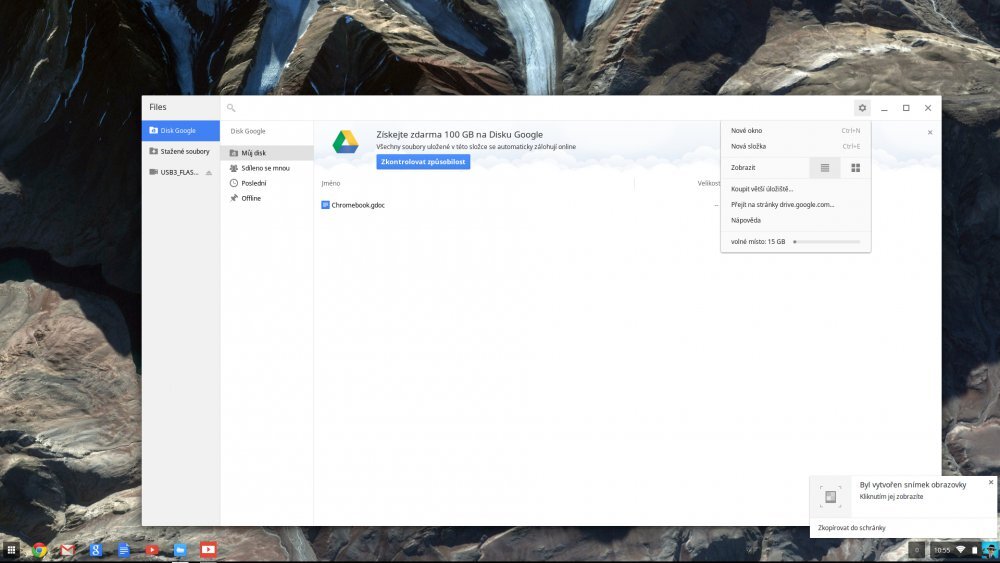1000x563 pixels.
Task: Click the free space usage bar
Action: 827,242
